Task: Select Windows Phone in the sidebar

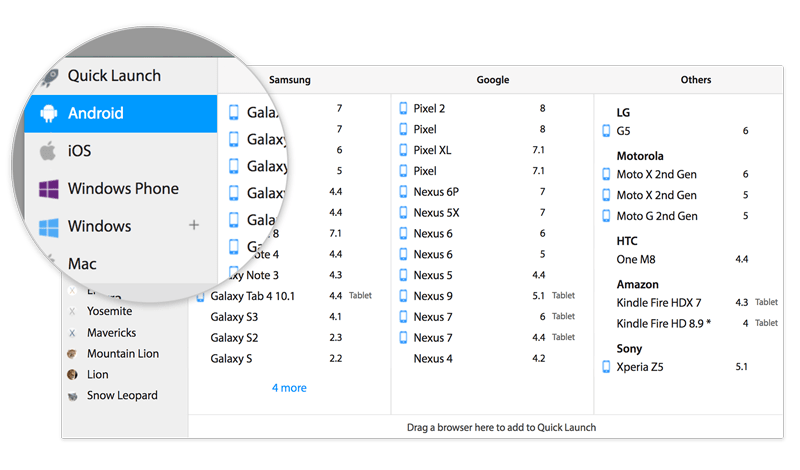Action: coord(122,189)
